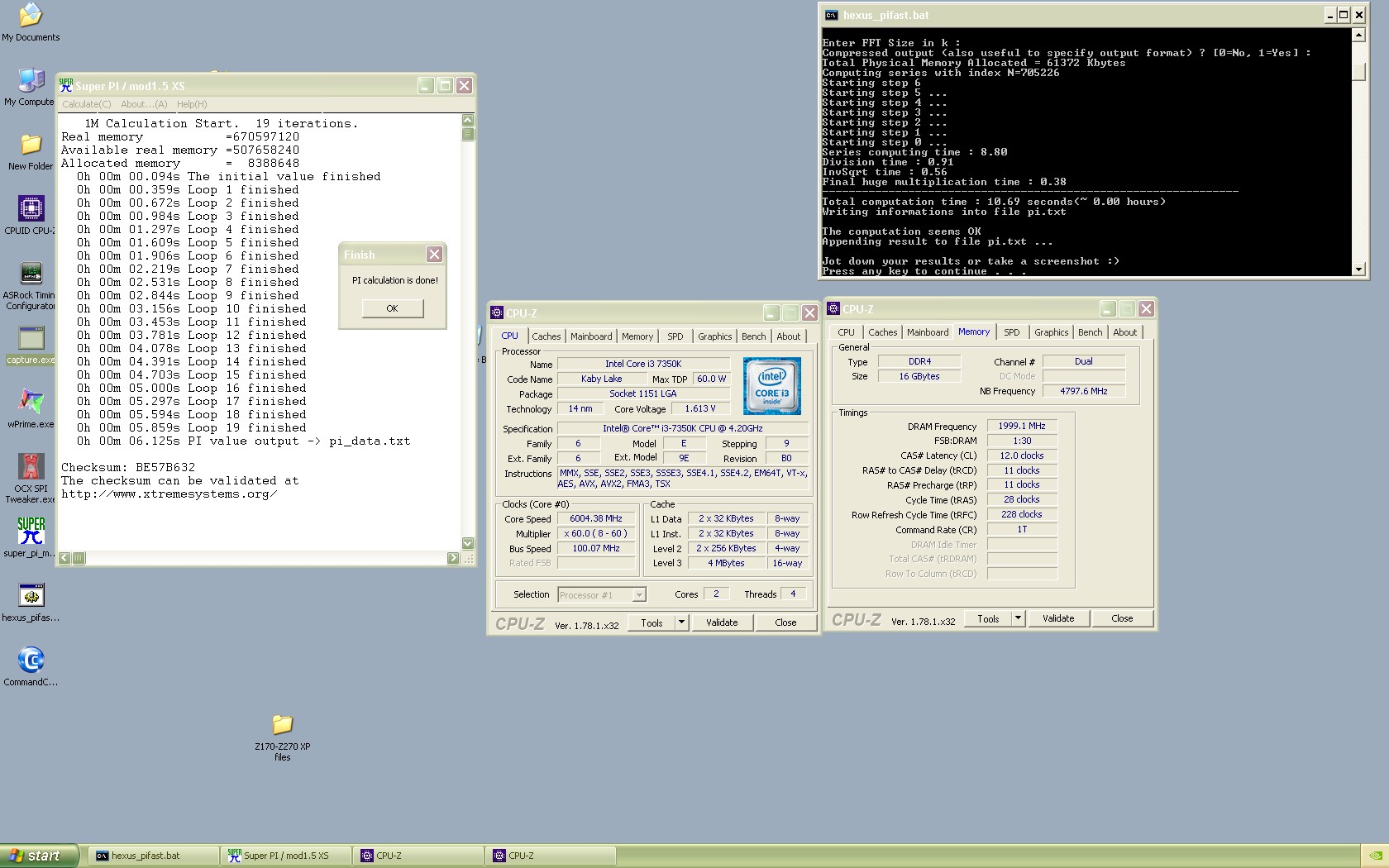The height and width of the screenshot is (868, 1389).
Task: Click hexus_pifast.bat console title icon
Action: pos(831,15)
